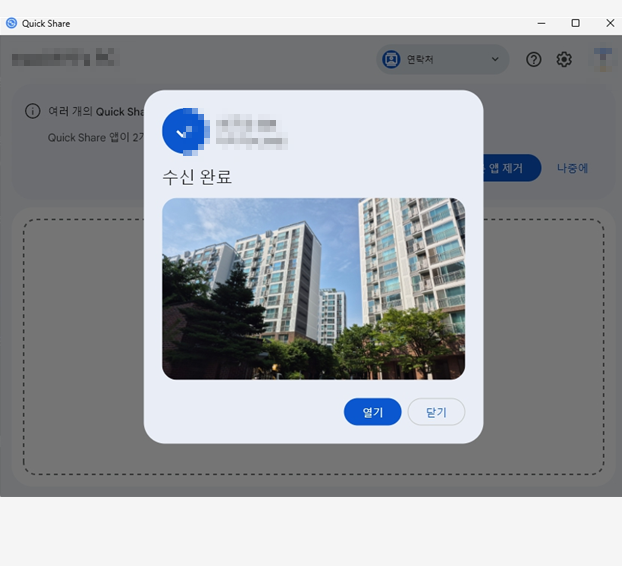Expand the 연락처 visibility dropdown
Screen dimensions: 622x566
tap(442, 59)
